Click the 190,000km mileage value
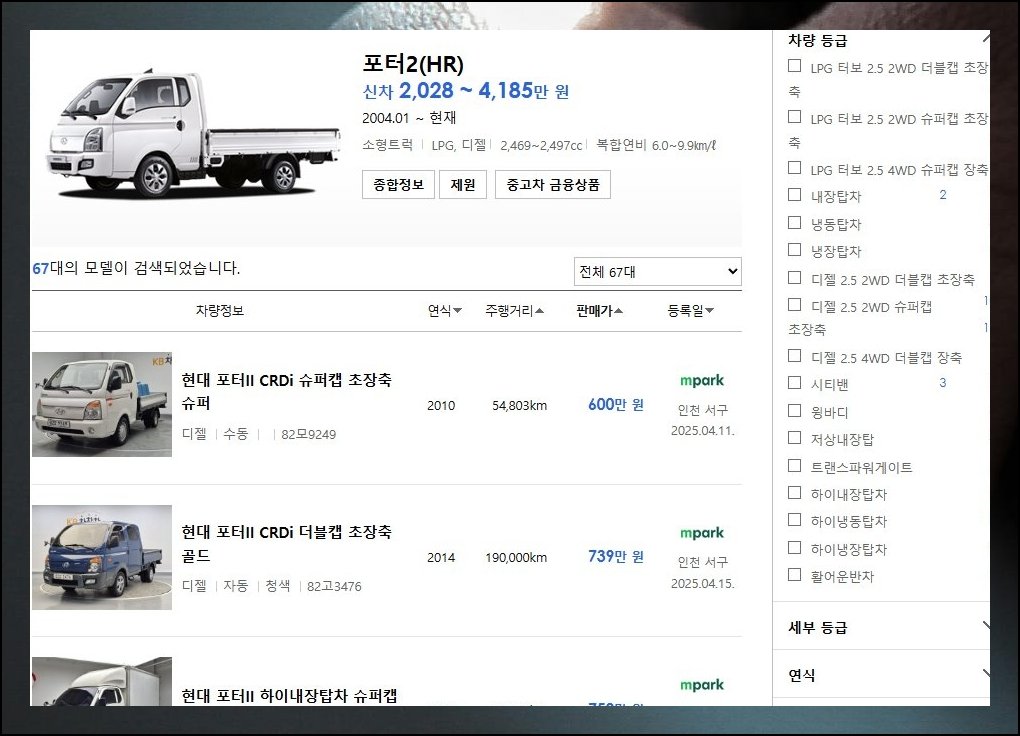 (516, 558)
